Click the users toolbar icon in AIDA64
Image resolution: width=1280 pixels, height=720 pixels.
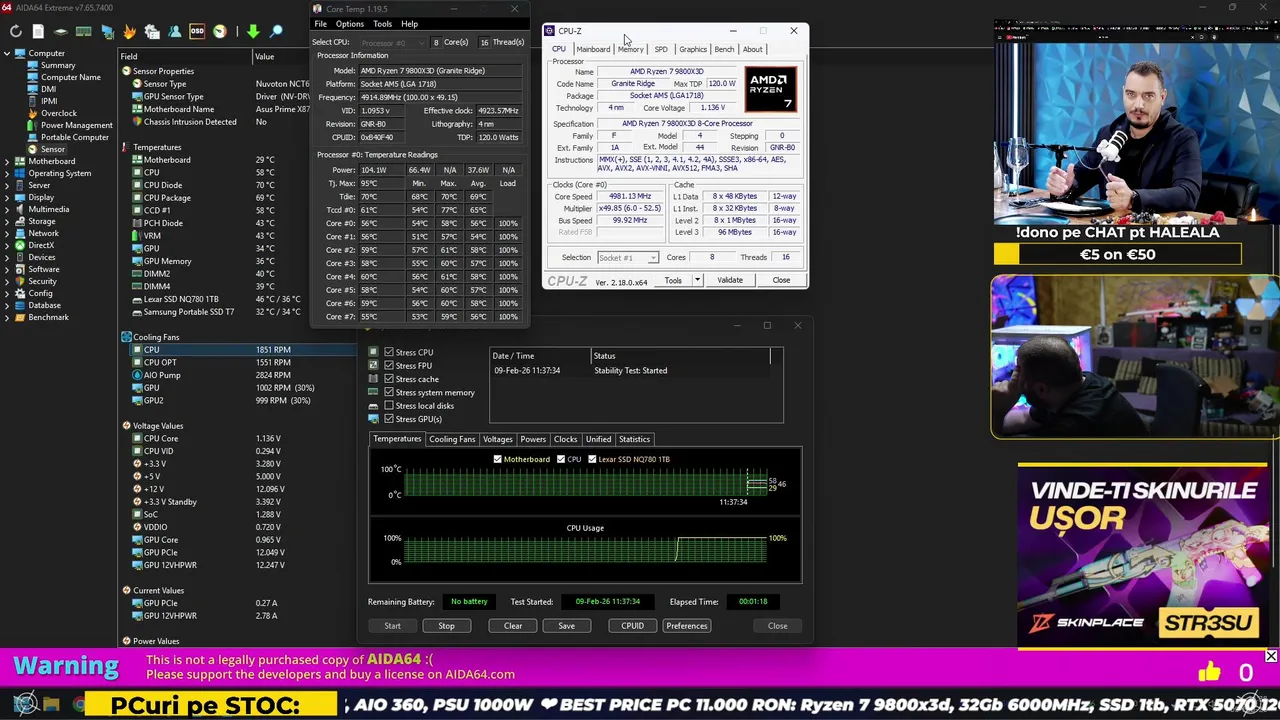[175, 31]
